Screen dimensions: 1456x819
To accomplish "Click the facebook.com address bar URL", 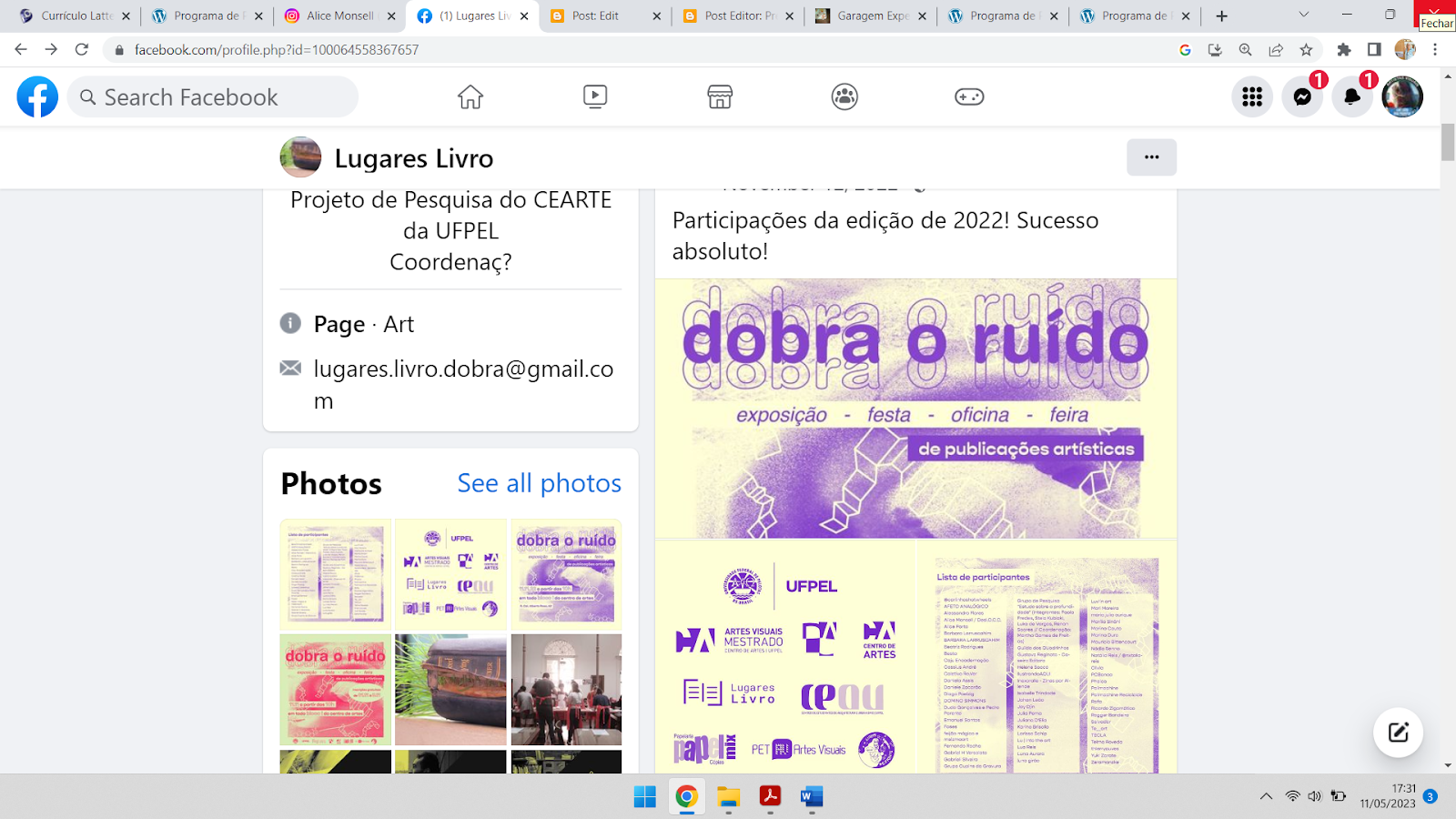I will [277, 50].
